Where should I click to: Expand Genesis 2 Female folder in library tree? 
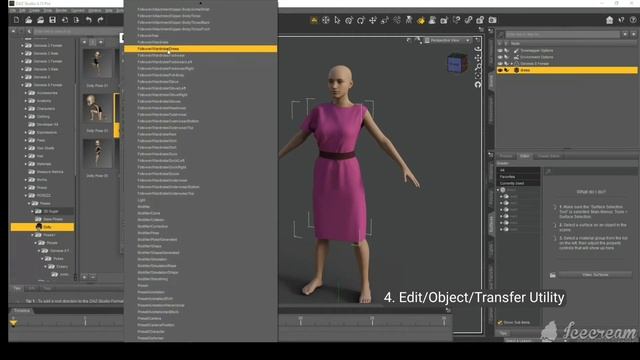(x=22, y=45)
